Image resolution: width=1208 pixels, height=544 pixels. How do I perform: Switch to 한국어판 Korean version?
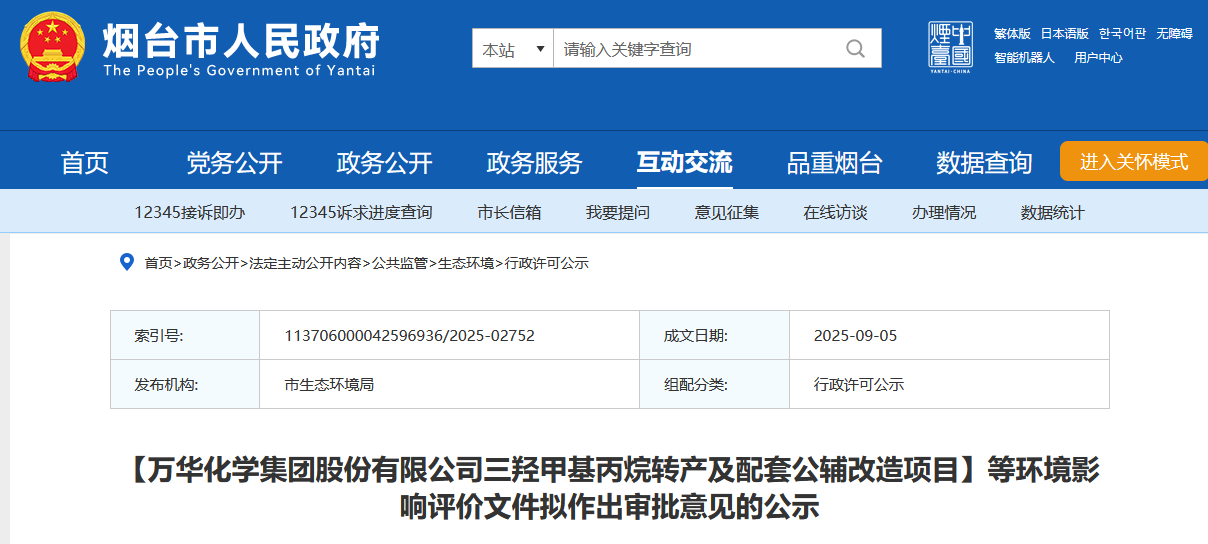(x=1122, y=33)
